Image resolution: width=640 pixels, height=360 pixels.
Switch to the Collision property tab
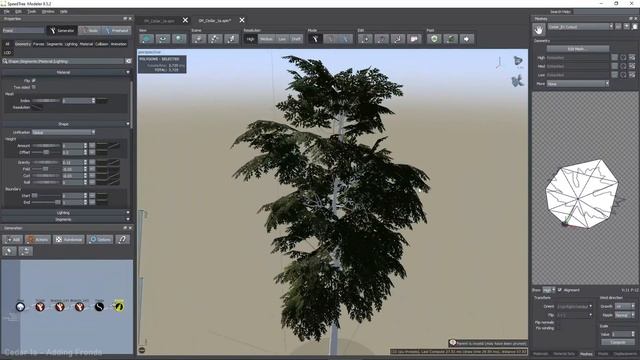pyautogui.click(x=101, y=44)
